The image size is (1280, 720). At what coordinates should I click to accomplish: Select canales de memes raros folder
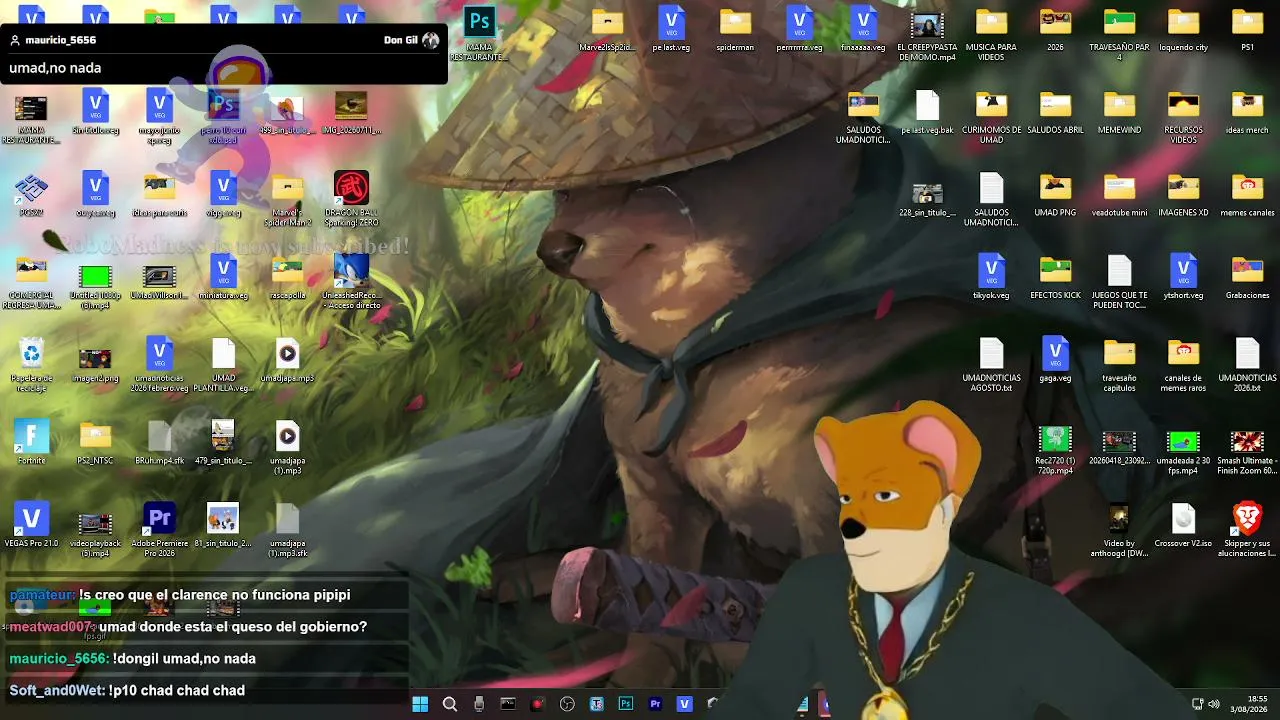[x=1183, y=363]
